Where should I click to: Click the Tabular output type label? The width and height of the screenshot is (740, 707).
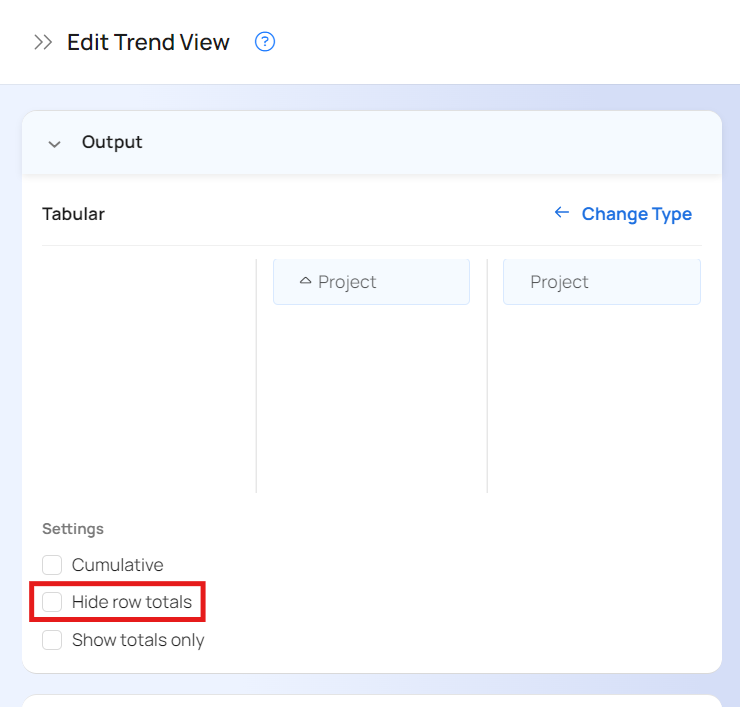[x=73, y=214]
